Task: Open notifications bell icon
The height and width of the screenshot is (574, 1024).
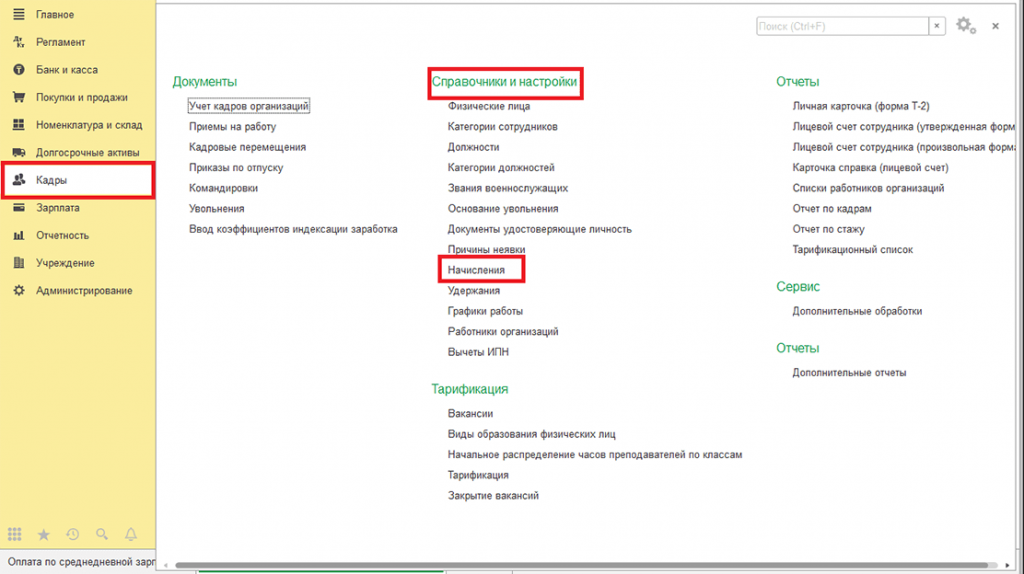Action: 130,535
